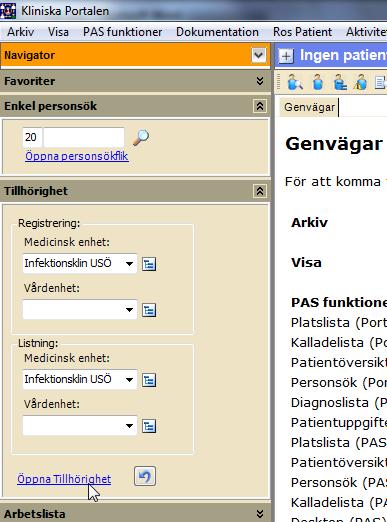387x522 pixels.
Task: Click the fourth toolbar icon, person with warning
Action: pos(361,82)
